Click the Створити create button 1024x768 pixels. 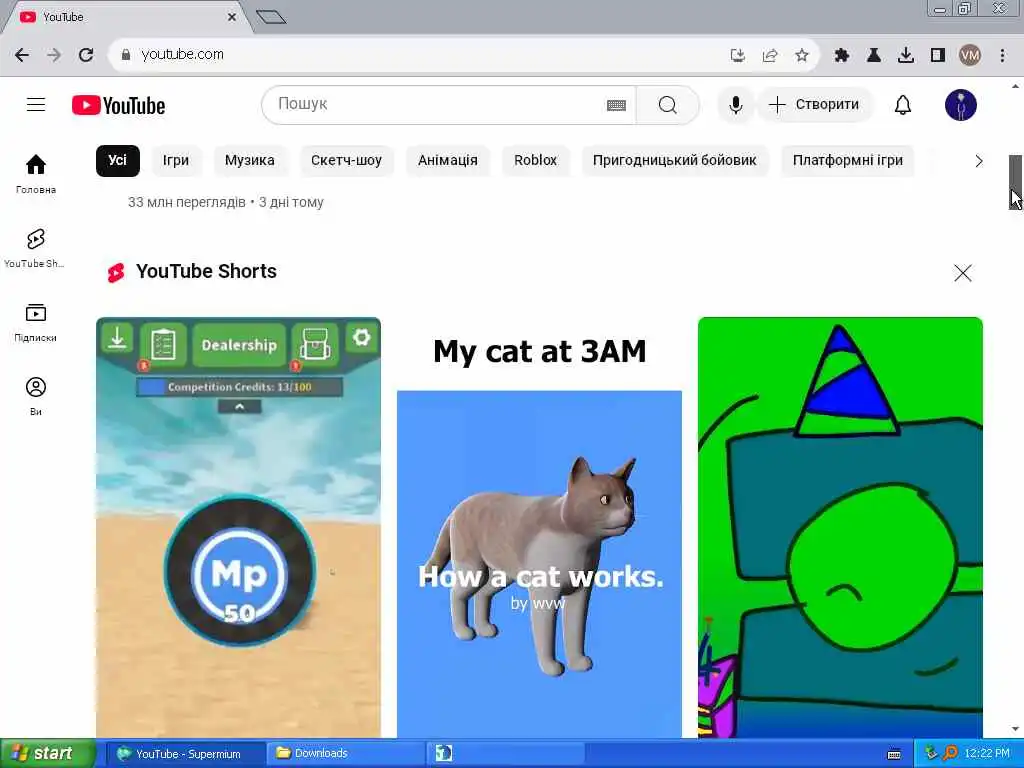(x=814, y=105)
